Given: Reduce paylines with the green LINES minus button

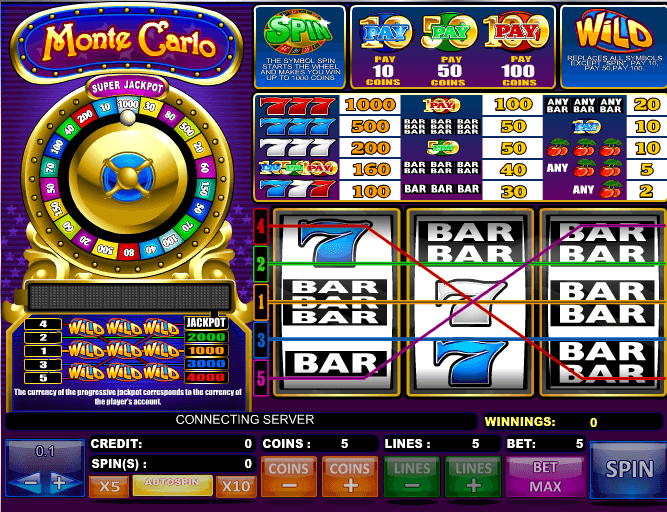Looking at the screenshot, I should coord(411,477).
